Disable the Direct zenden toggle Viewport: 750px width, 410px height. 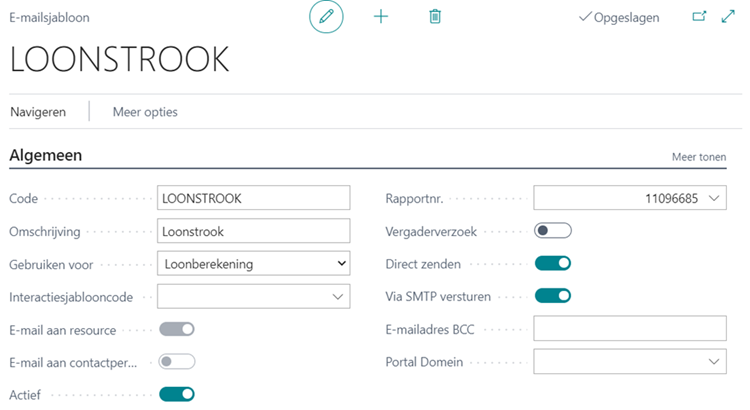coord(552,263)
